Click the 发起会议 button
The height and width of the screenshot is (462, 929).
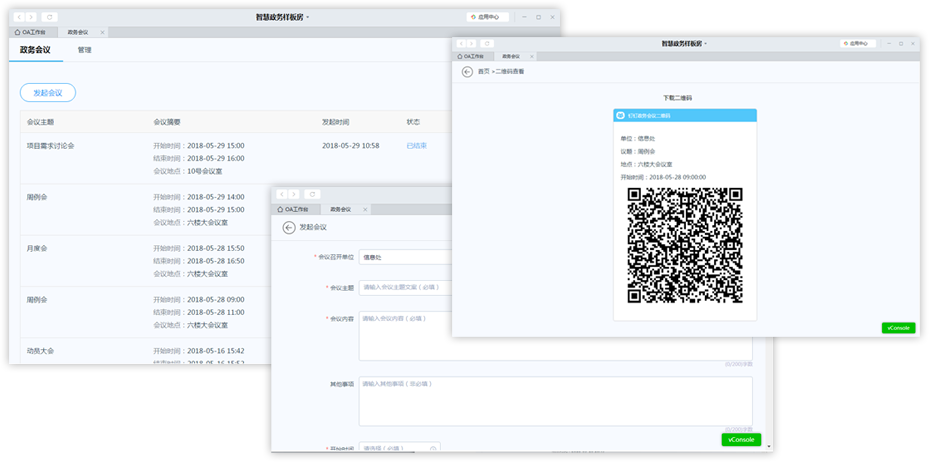(48, 92)
